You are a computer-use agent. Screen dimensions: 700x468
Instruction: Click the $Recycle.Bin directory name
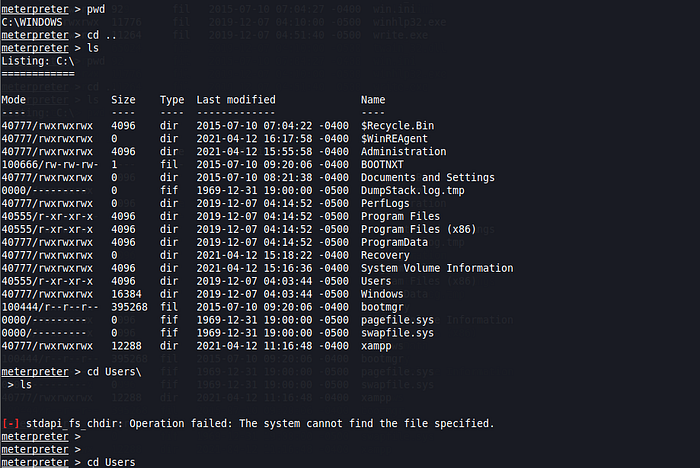point(397,126)
